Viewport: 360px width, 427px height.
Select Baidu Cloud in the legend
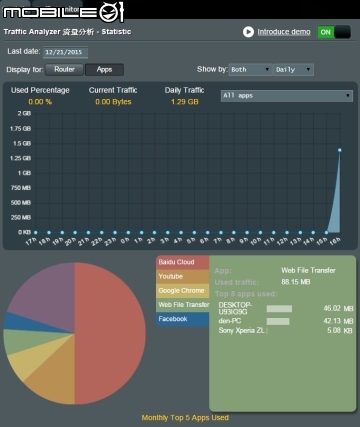click(183, 262)
